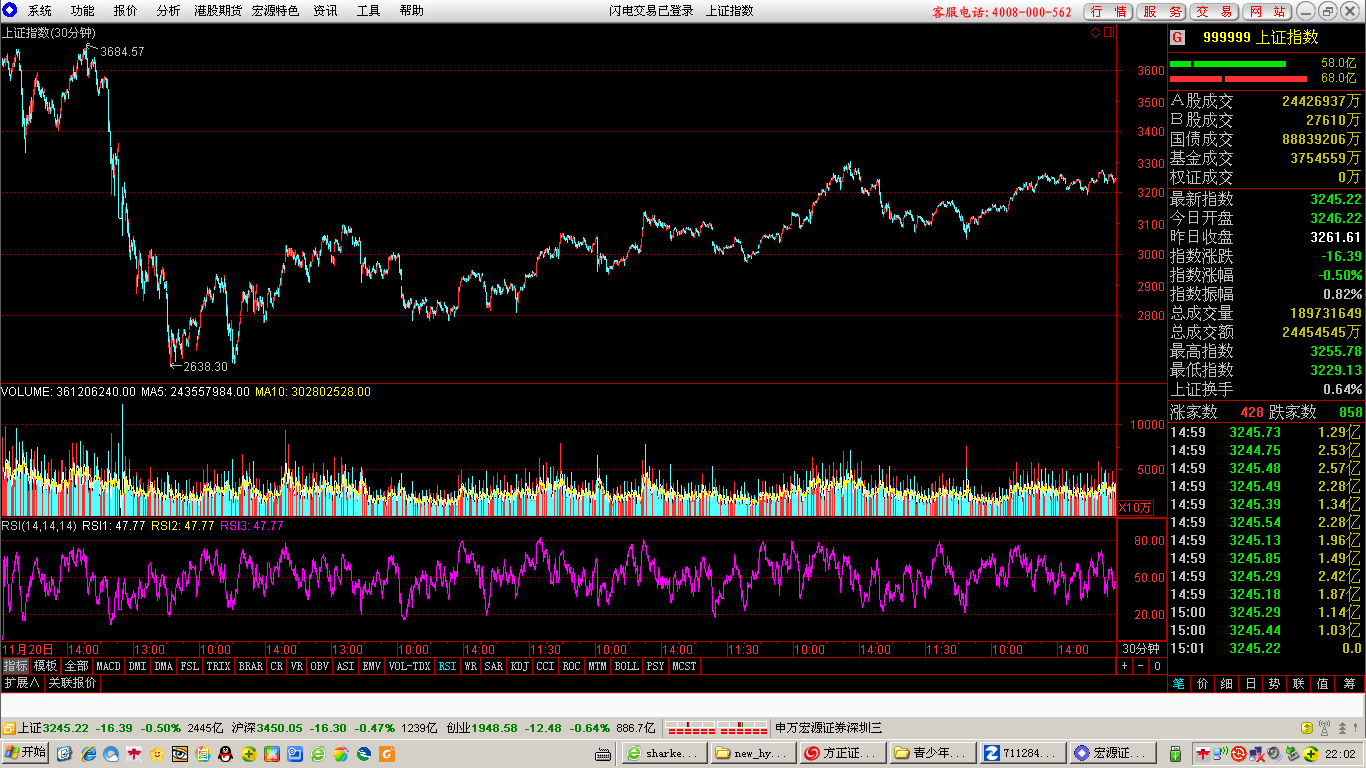Open the 宏源特色 menu
This screenshot has width=1366, height=768.
(x=275, y=11)
